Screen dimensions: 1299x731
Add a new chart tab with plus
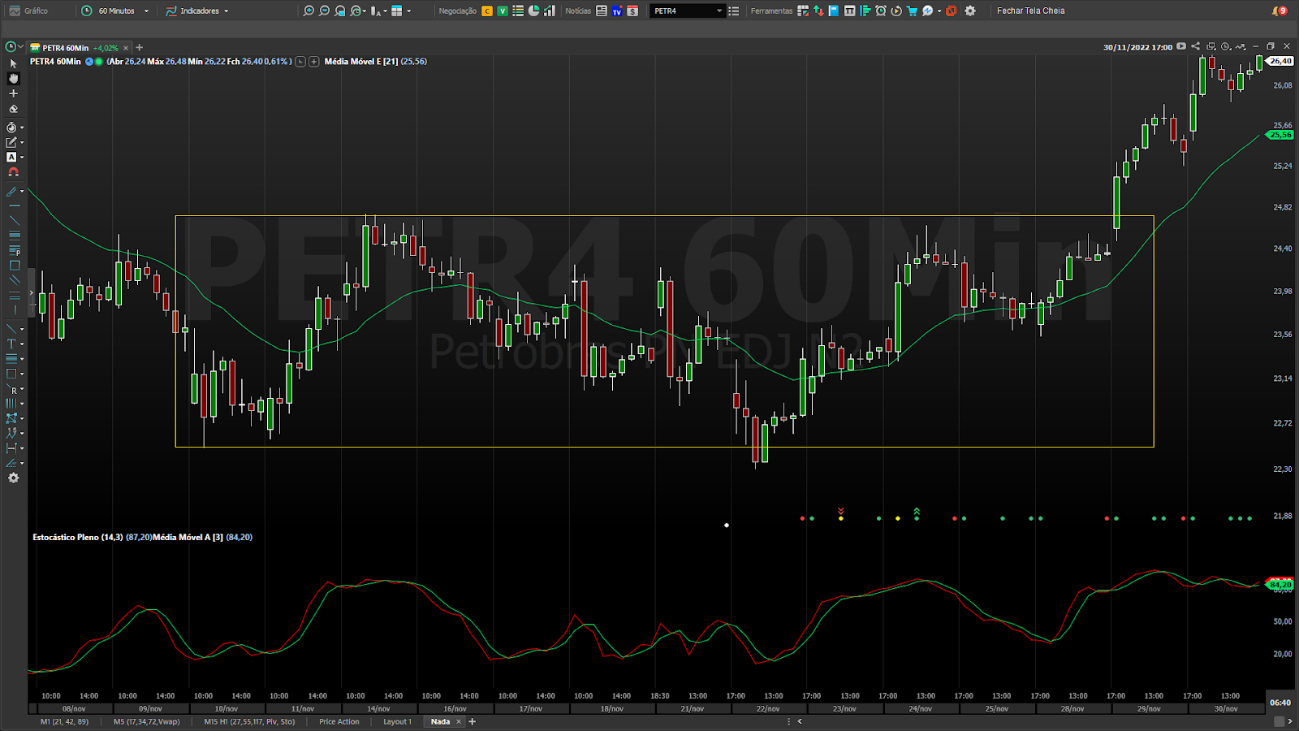(139, 47)
